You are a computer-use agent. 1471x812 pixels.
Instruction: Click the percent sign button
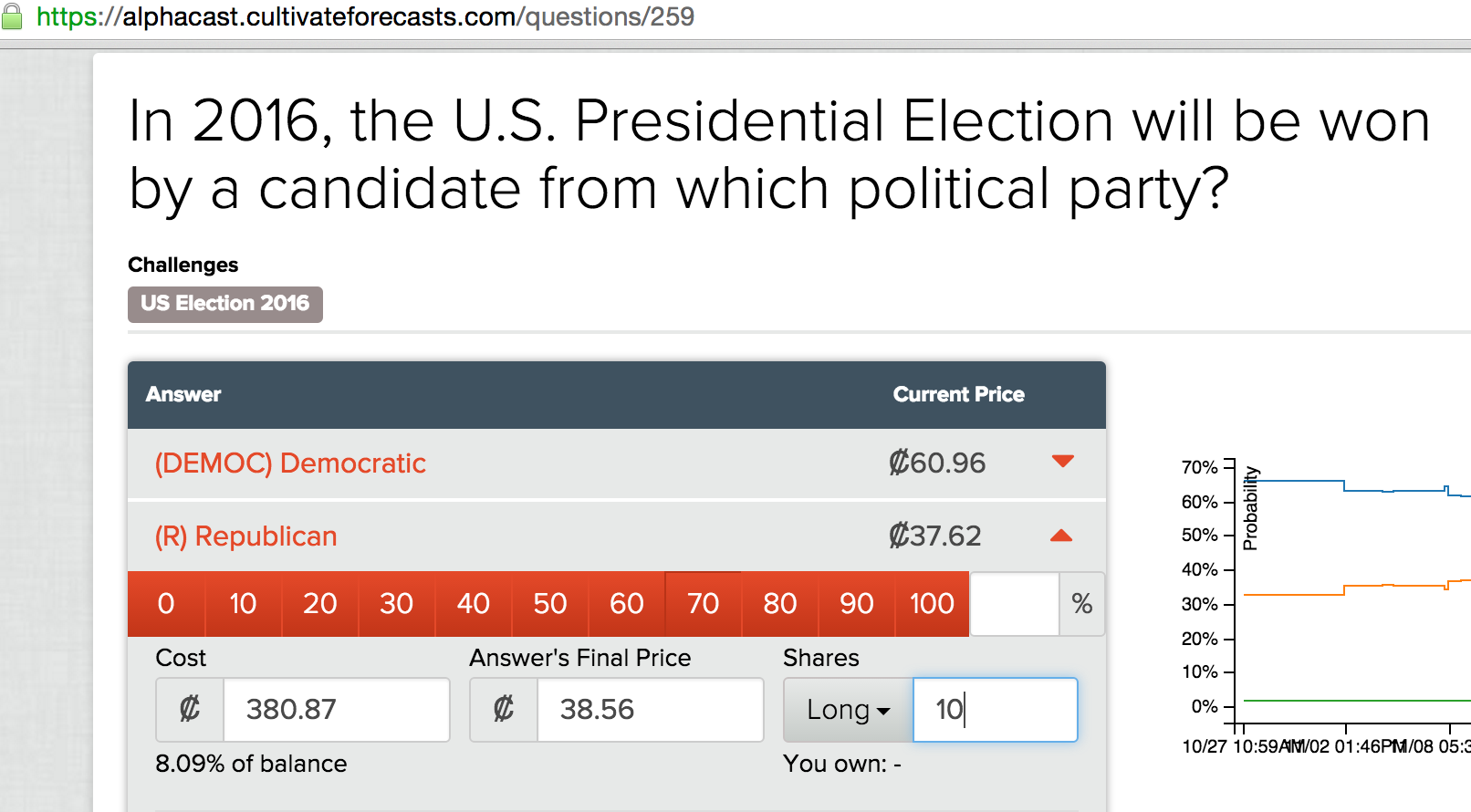click(1082, 603)
